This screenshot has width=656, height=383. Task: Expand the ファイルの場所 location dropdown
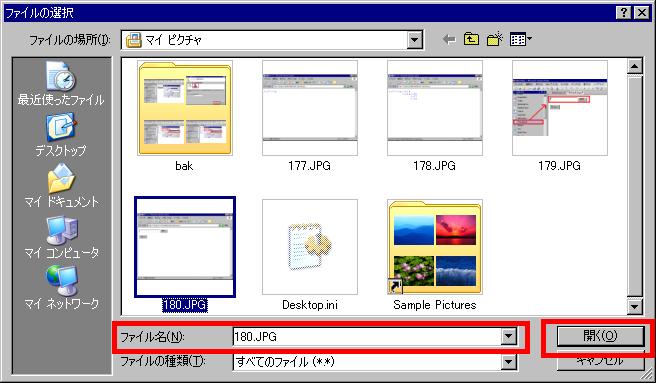tap(414, 40)
